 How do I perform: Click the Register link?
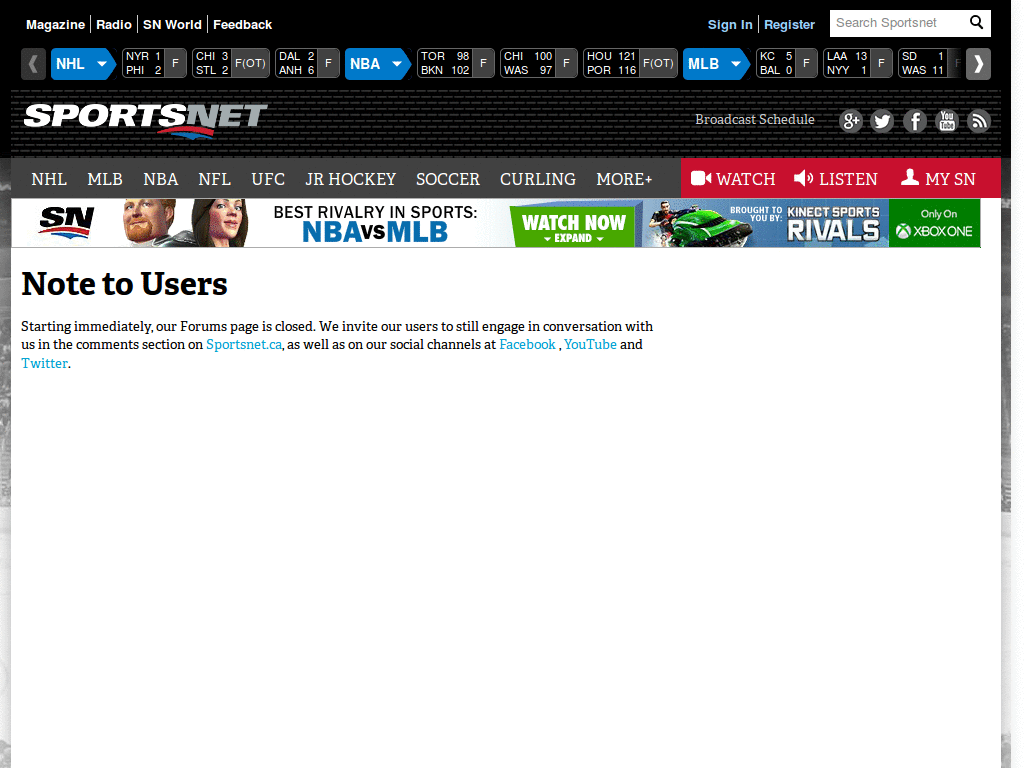789,24
